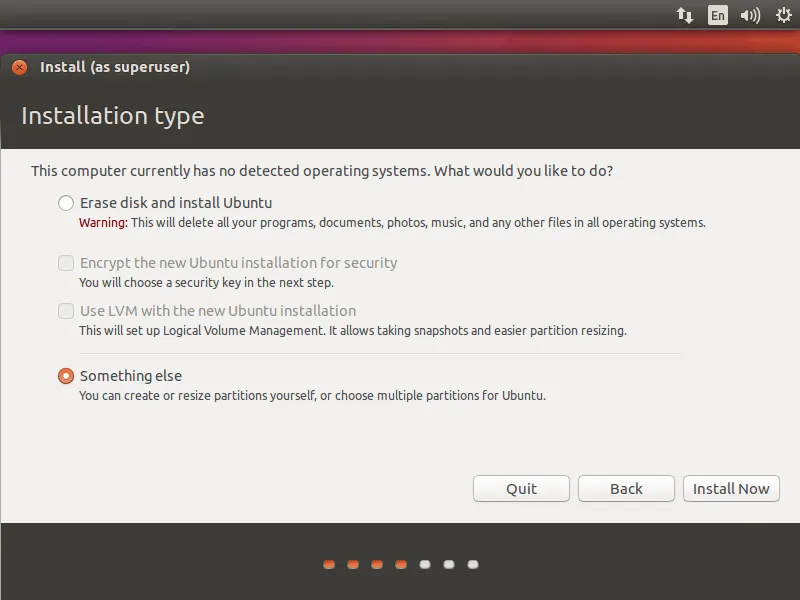
Task: Click the 'Installation type' heading
Action: [x=112, y=116]
